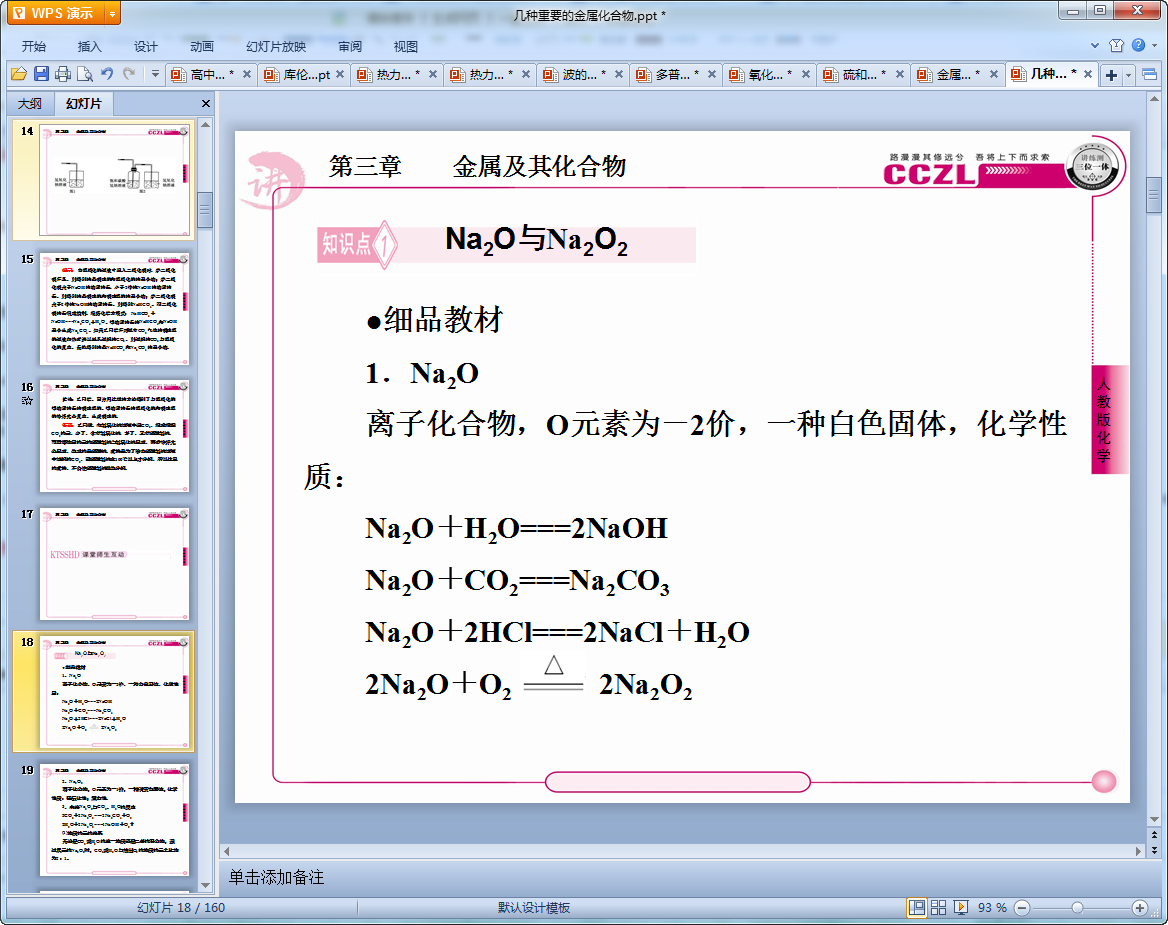Undo the last action
This screenshot has width=1168, height=925.
pyautogui.click(x=107, y=74)
